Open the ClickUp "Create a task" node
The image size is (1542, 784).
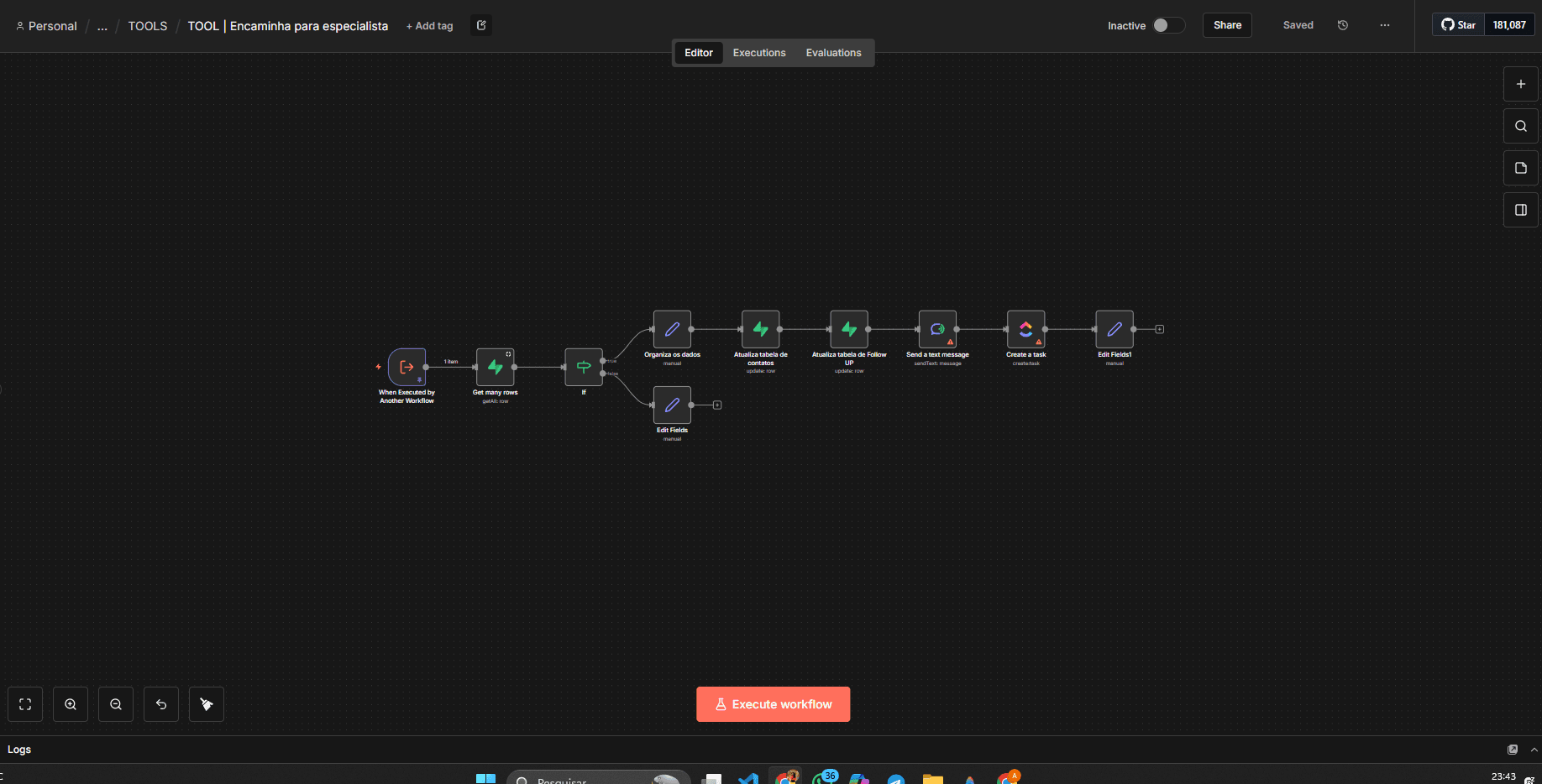pos(1025,329)
